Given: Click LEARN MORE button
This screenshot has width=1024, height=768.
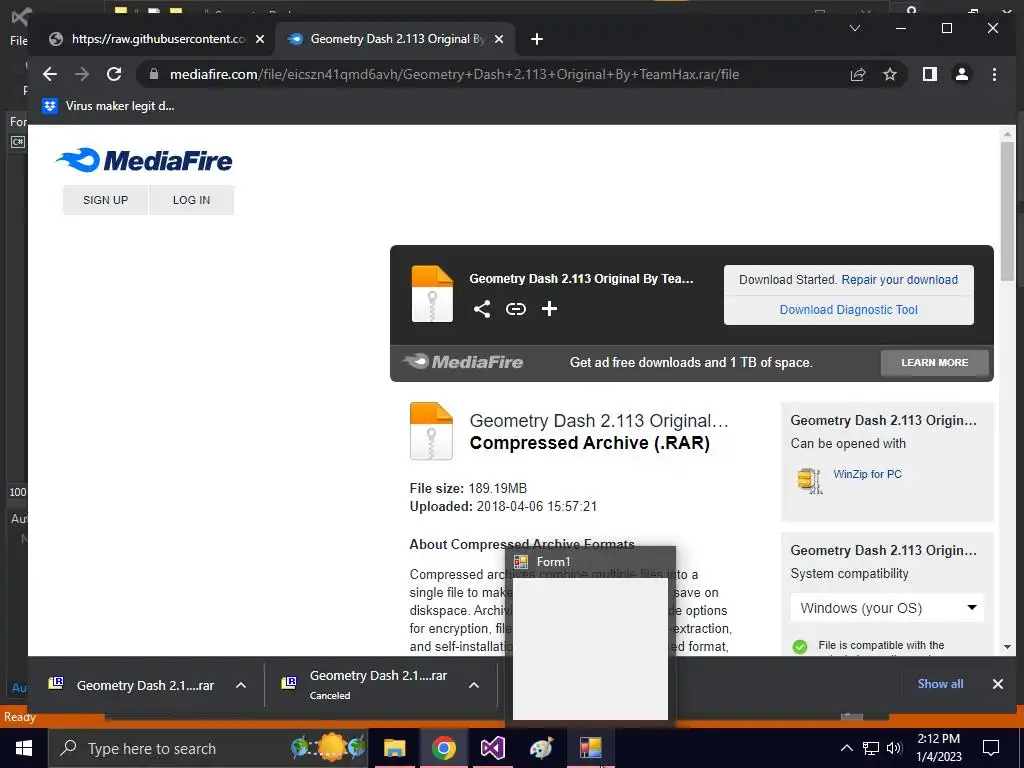Looking at the screenshot, I should tap(935, 362).
